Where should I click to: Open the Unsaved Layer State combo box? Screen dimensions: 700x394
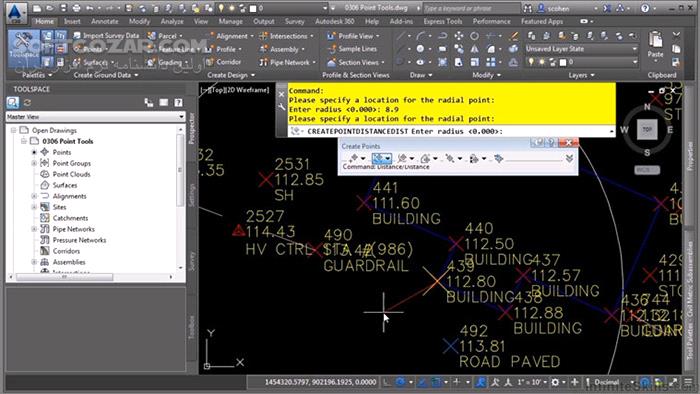[x=581, y=49]
